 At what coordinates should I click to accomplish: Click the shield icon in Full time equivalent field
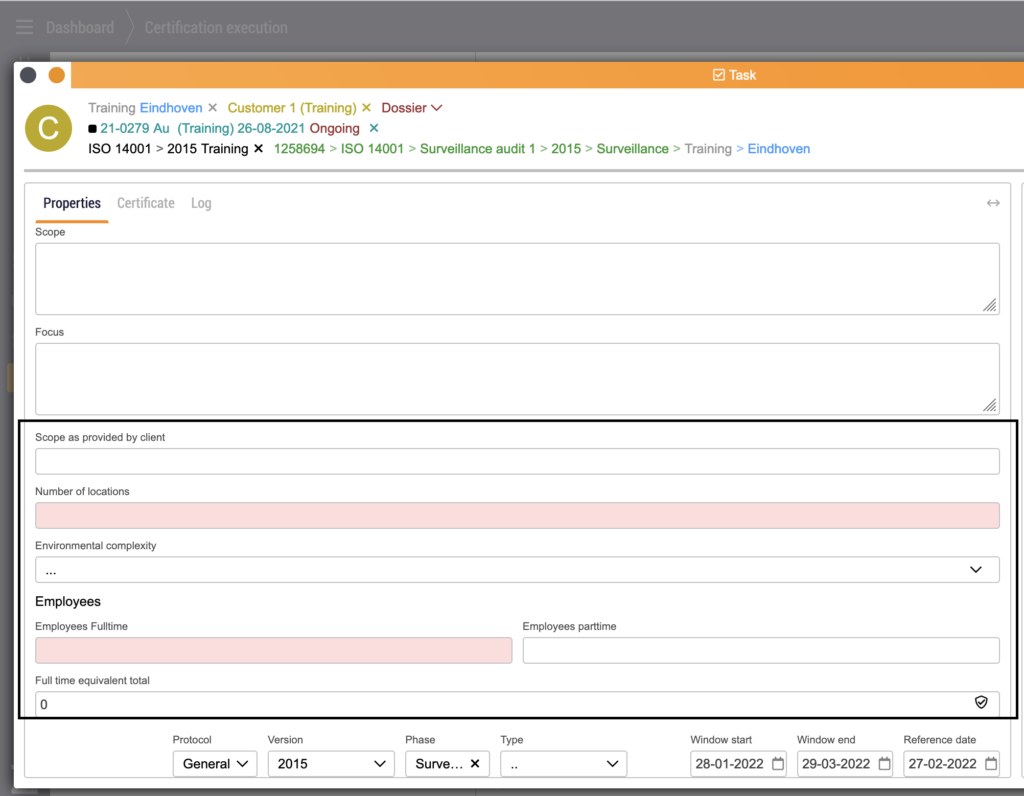[x=981, y=703]
